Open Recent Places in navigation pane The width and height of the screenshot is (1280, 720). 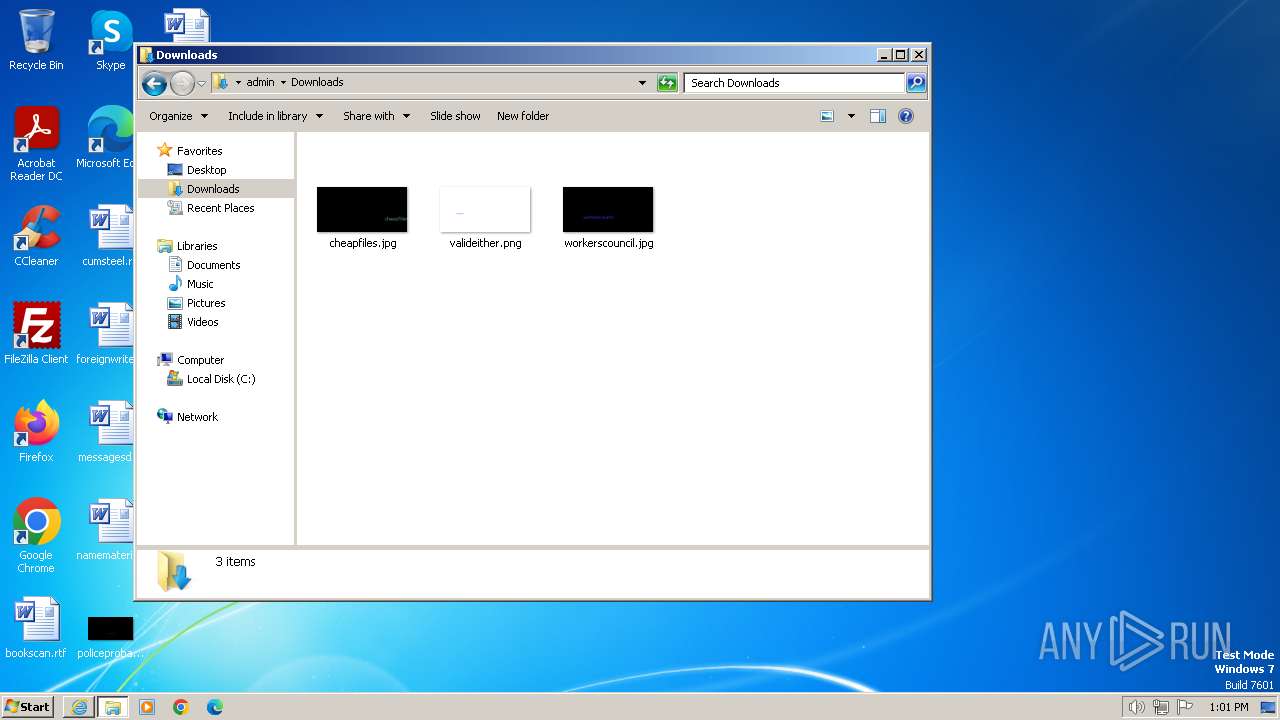point(220,208)
